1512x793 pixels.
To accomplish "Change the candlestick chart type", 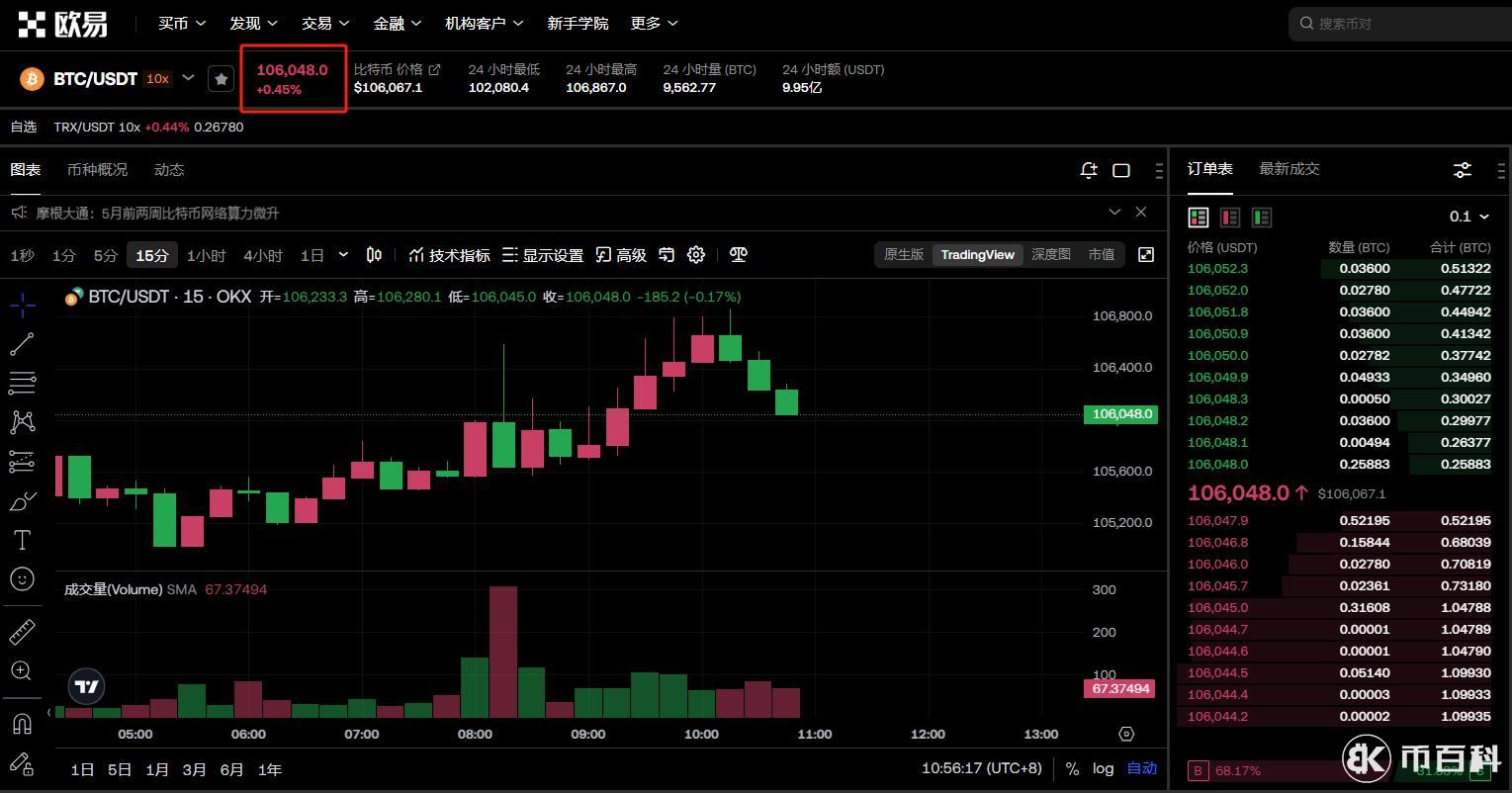I will click(x=374, y=255).
